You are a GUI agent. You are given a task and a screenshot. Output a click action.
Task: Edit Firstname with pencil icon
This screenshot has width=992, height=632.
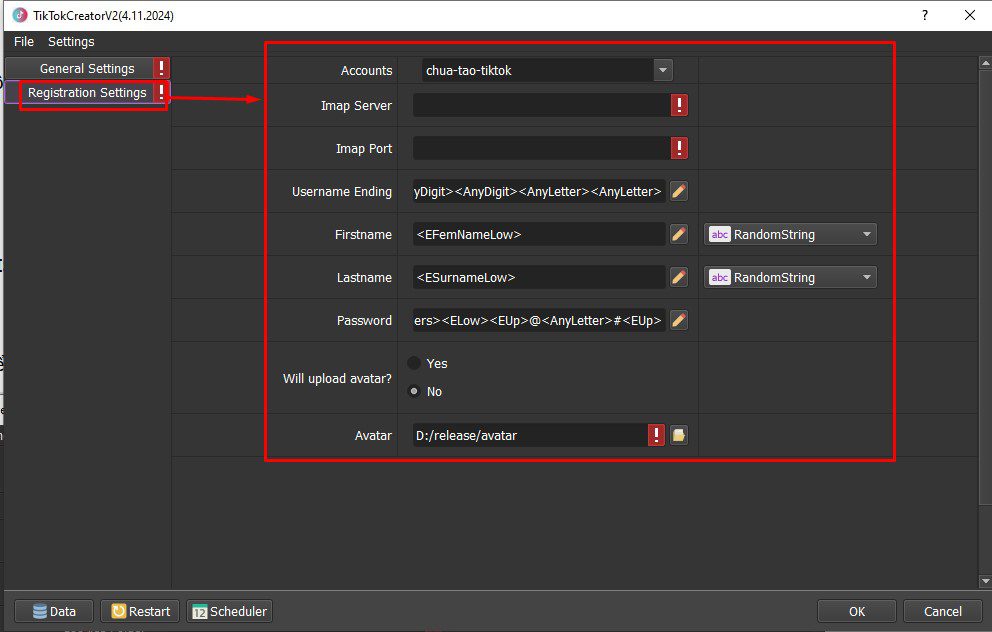pos(678,234)
